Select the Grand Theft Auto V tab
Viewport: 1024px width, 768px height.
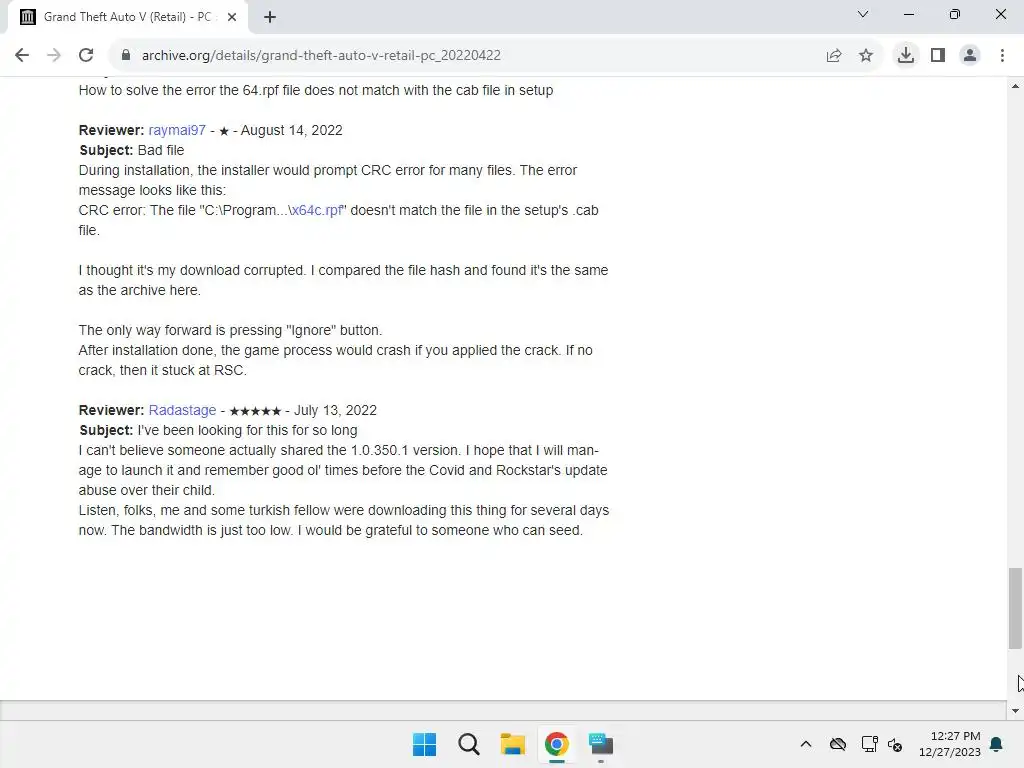(128, 18)
